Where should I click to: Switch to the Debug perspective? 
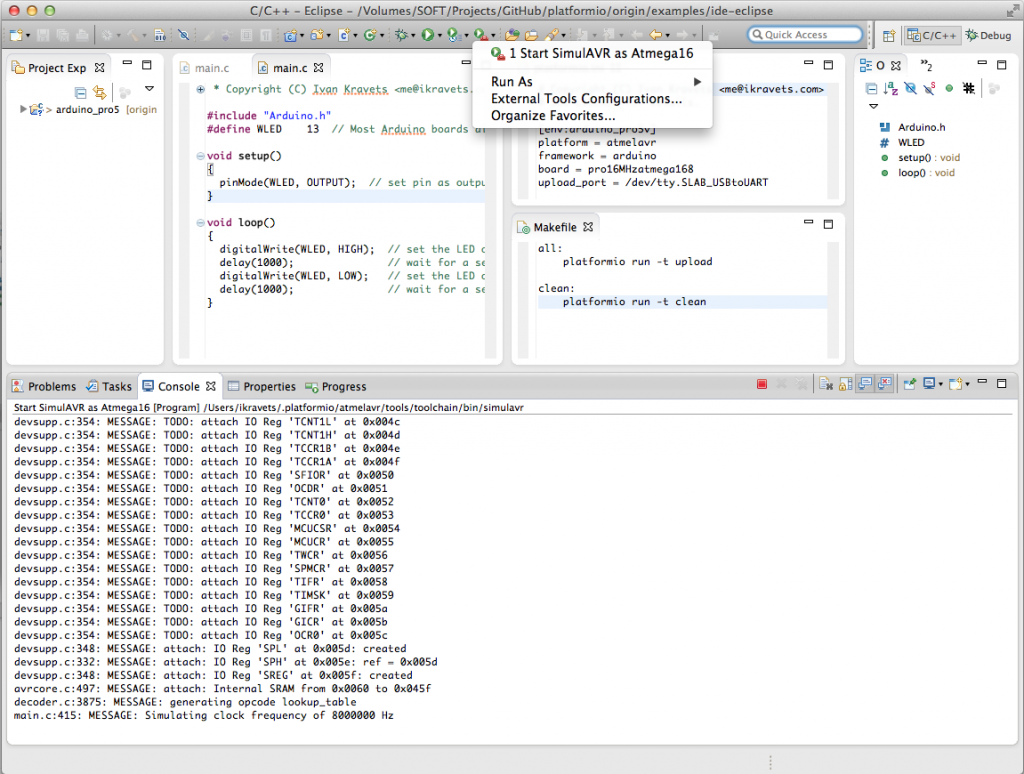(x=988, y=35)
